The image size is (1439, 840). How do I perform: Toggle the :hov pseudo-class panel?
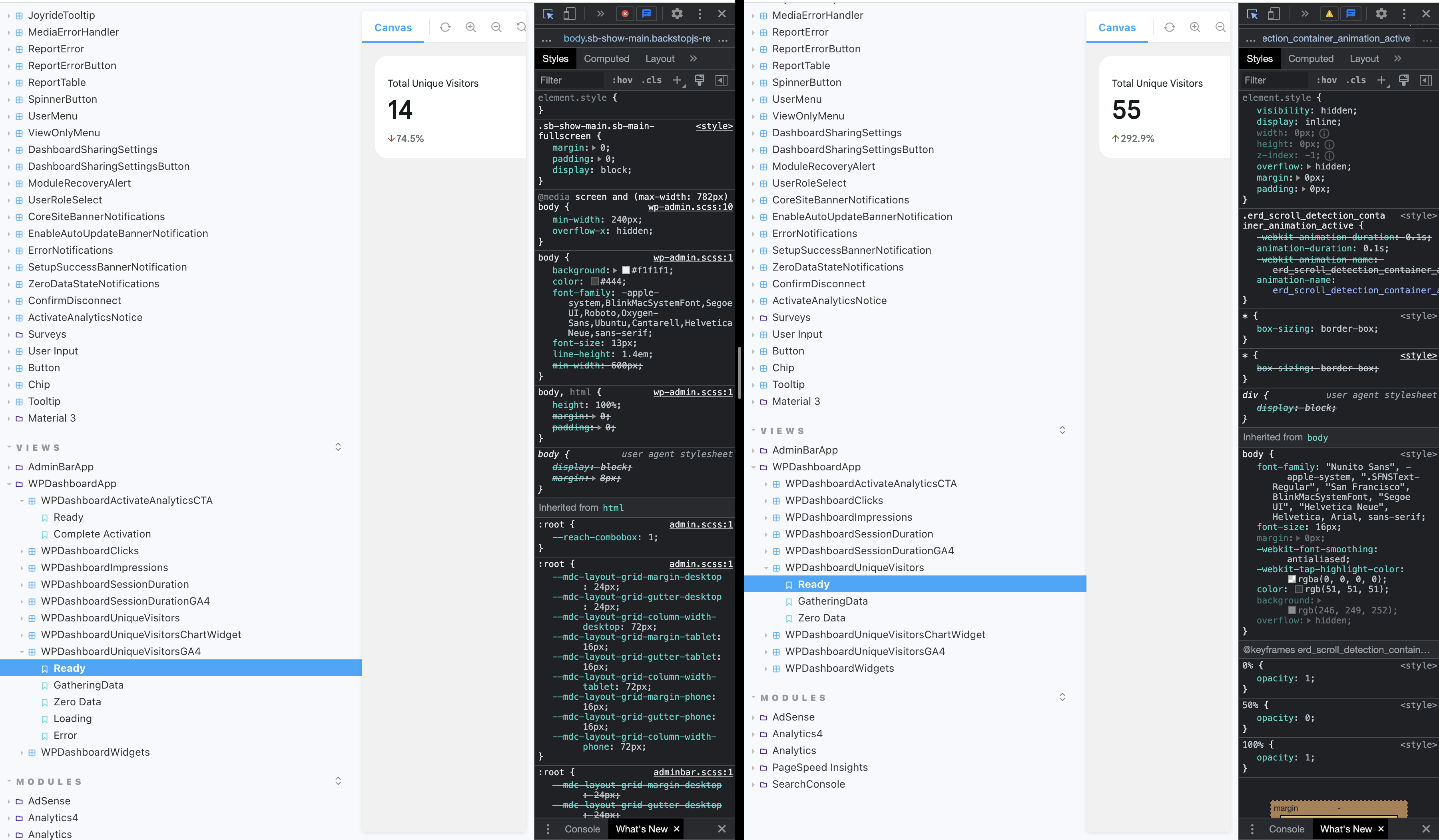tap(622, 80)
